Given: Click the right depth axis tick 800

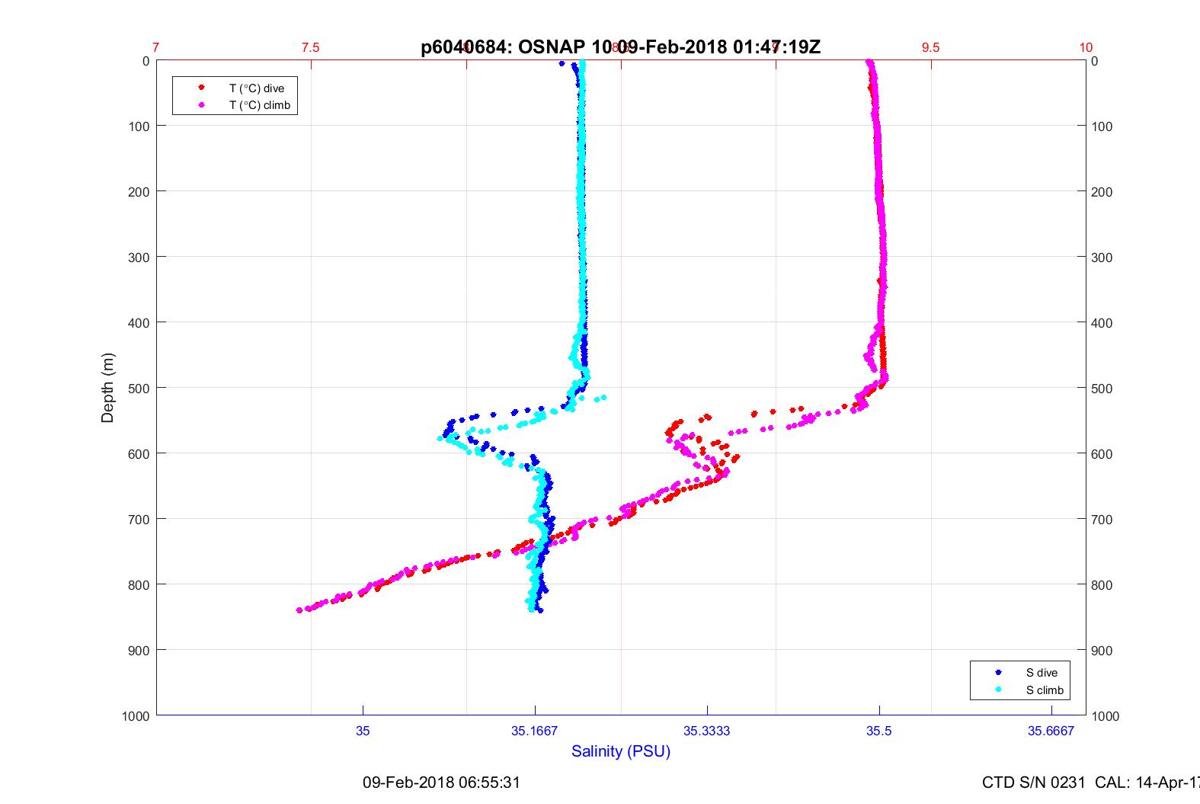Looking at the screenshot, I should point(1103,584).
